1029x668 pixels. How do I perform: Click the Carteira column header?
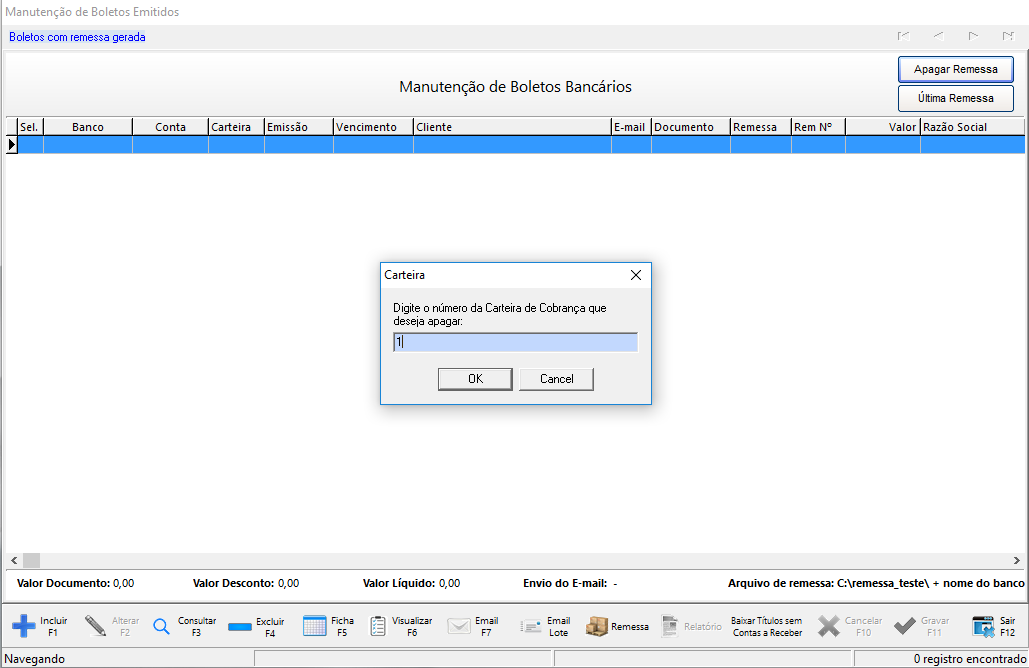236,127
